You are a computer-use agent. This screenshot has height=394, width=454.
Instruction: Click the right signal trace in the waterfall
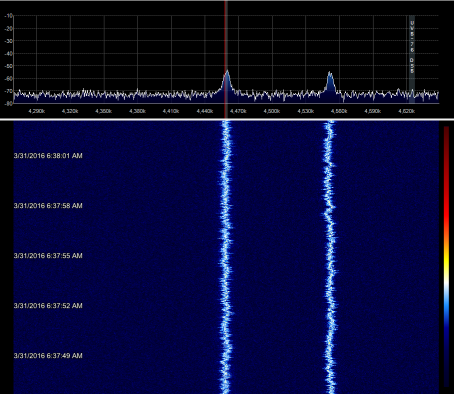click(x=330, y=257)
